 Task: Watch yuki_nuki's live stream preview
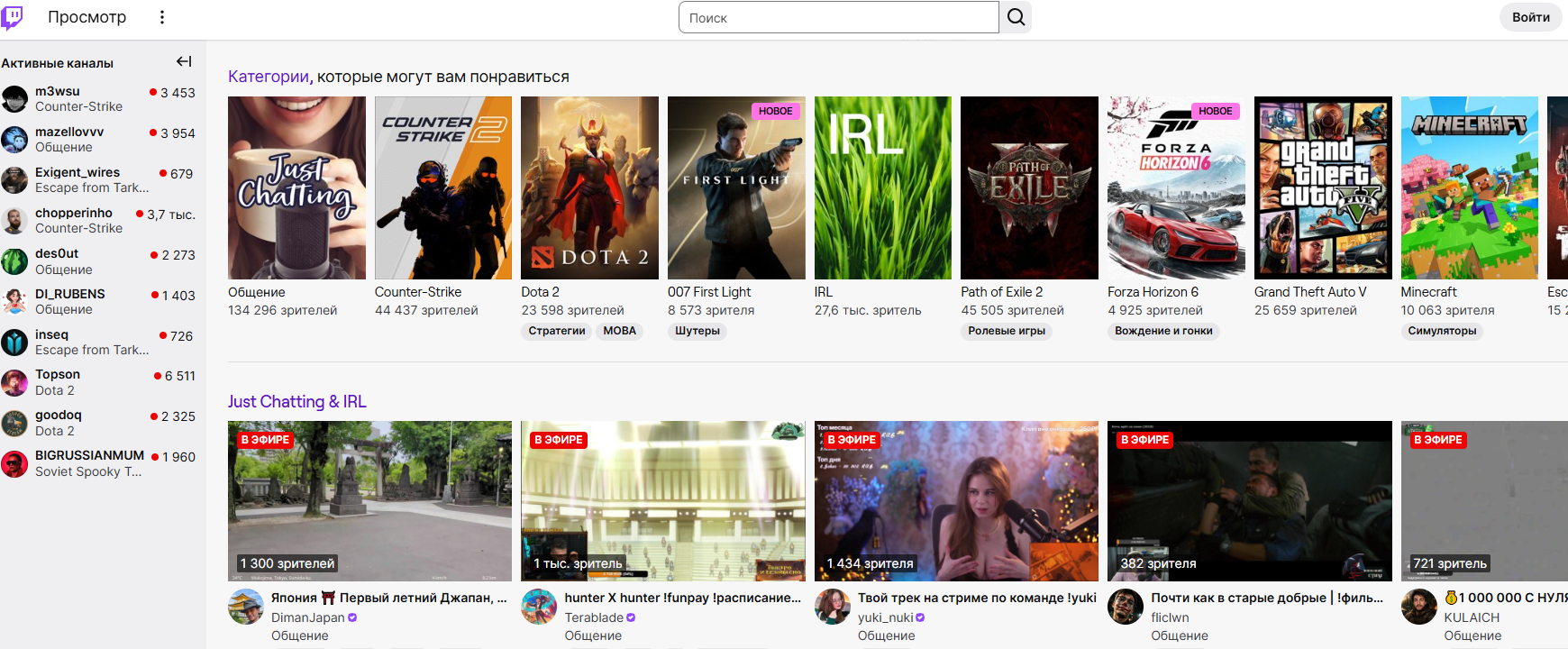click(x=956, y=501)
